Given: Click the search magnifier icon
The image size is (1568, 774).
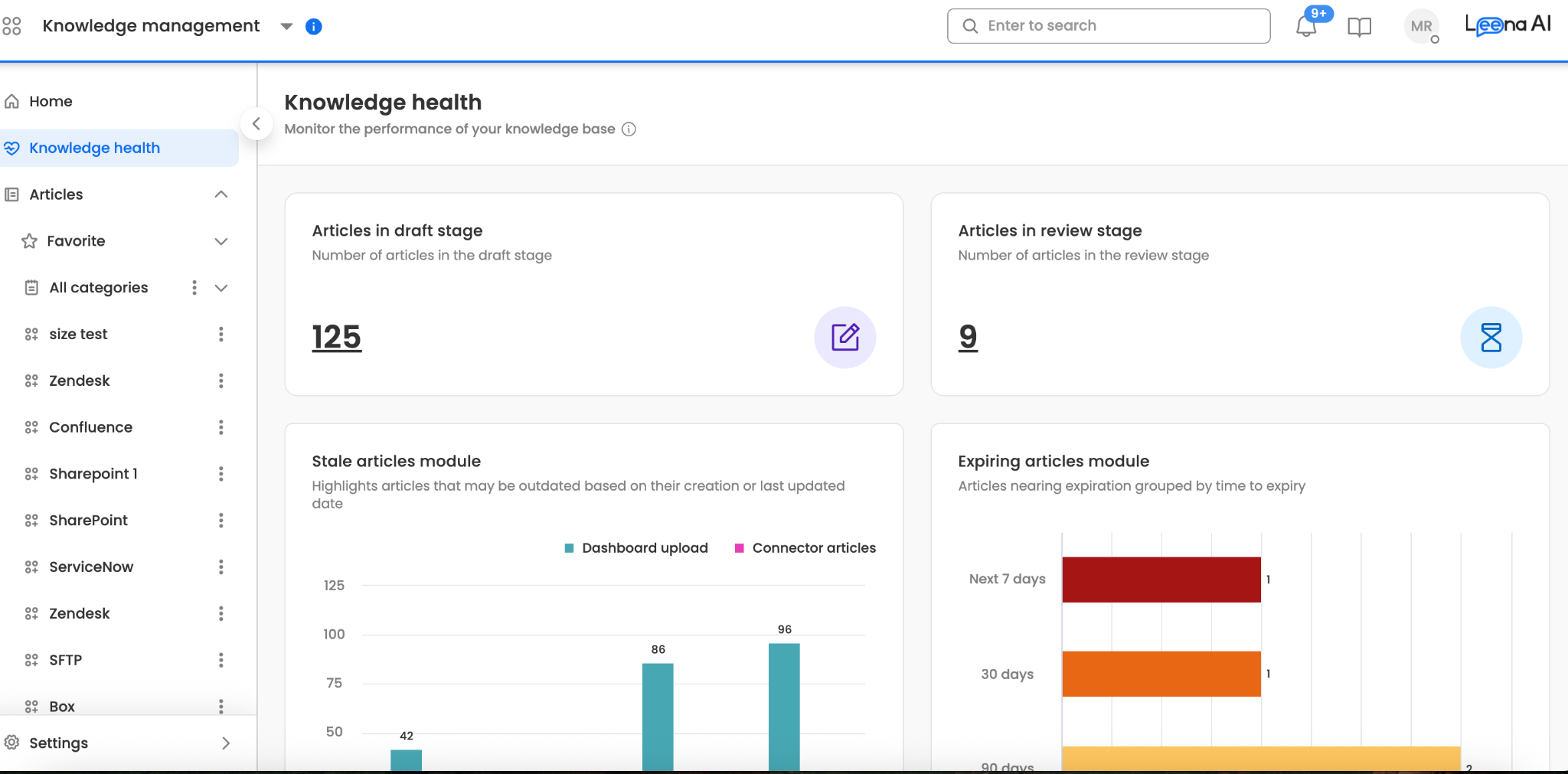Looking at the screenshot, I should pos(970,26).
